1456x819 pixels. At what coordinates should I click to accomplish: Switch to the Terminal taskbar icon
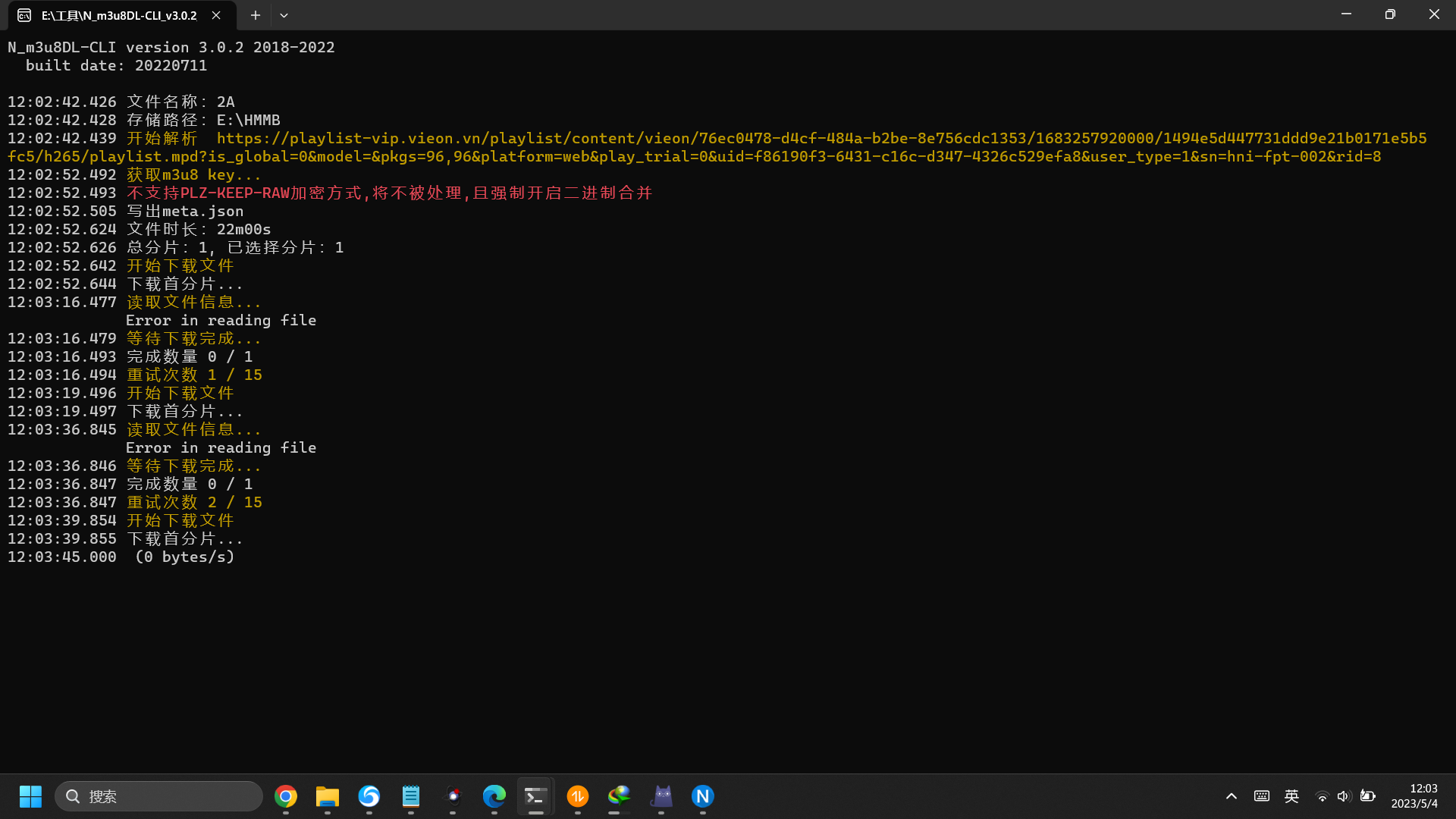tap(535, 796)
